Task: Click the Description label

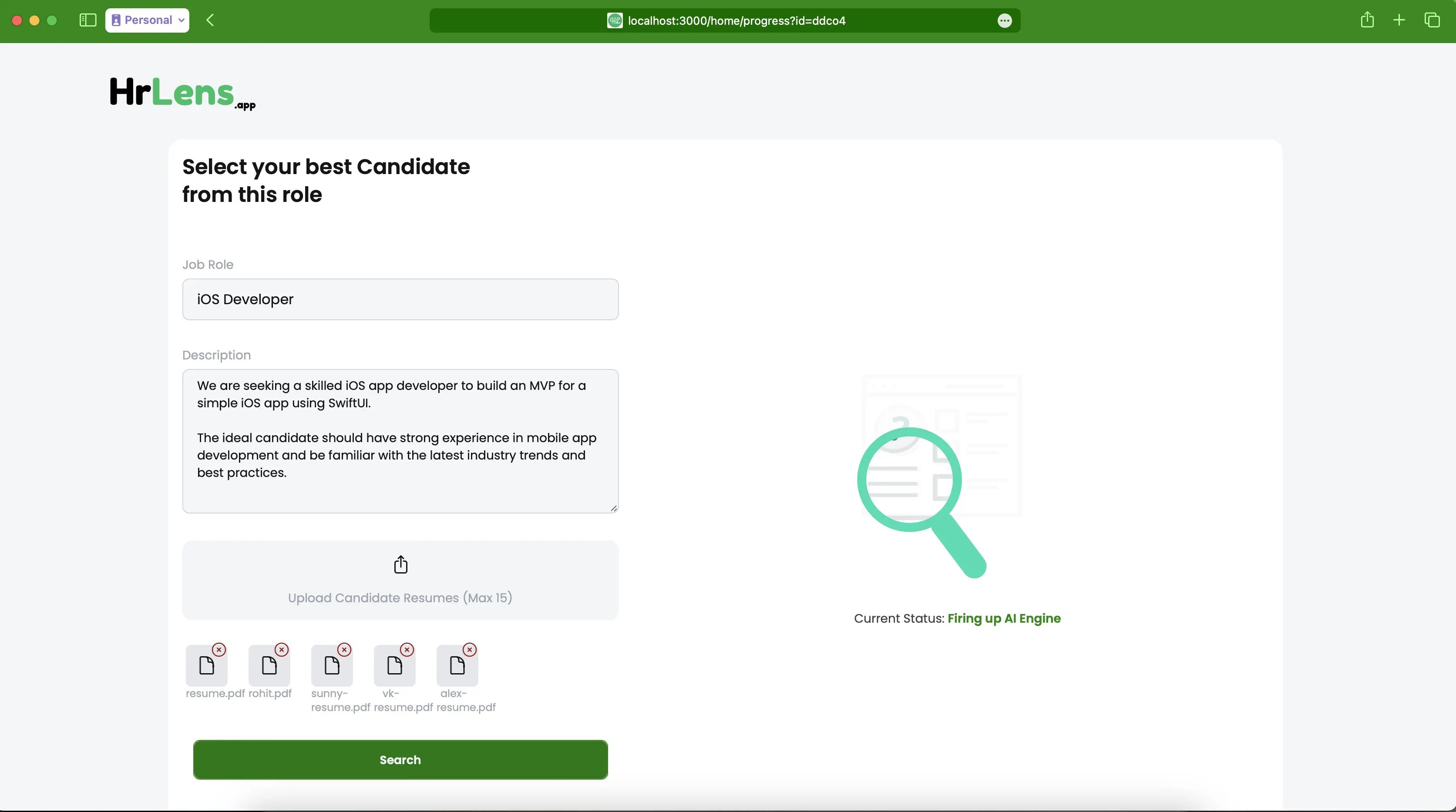Action: (216, 355)
